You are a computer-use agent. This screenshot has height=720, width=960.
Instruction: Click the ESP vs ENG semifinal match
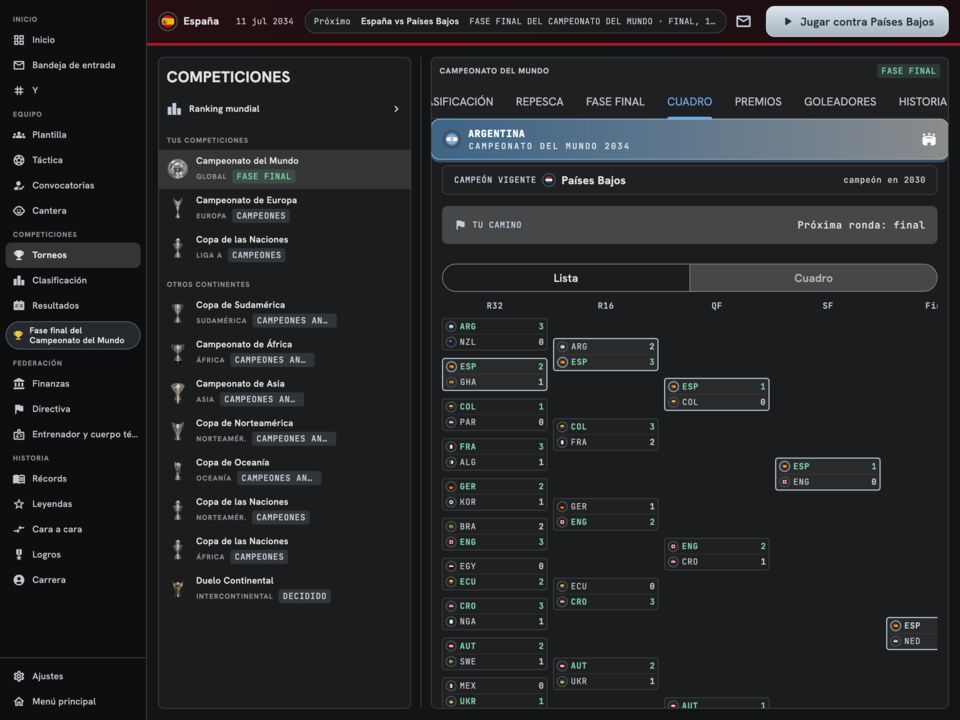[x=828, y=474]
